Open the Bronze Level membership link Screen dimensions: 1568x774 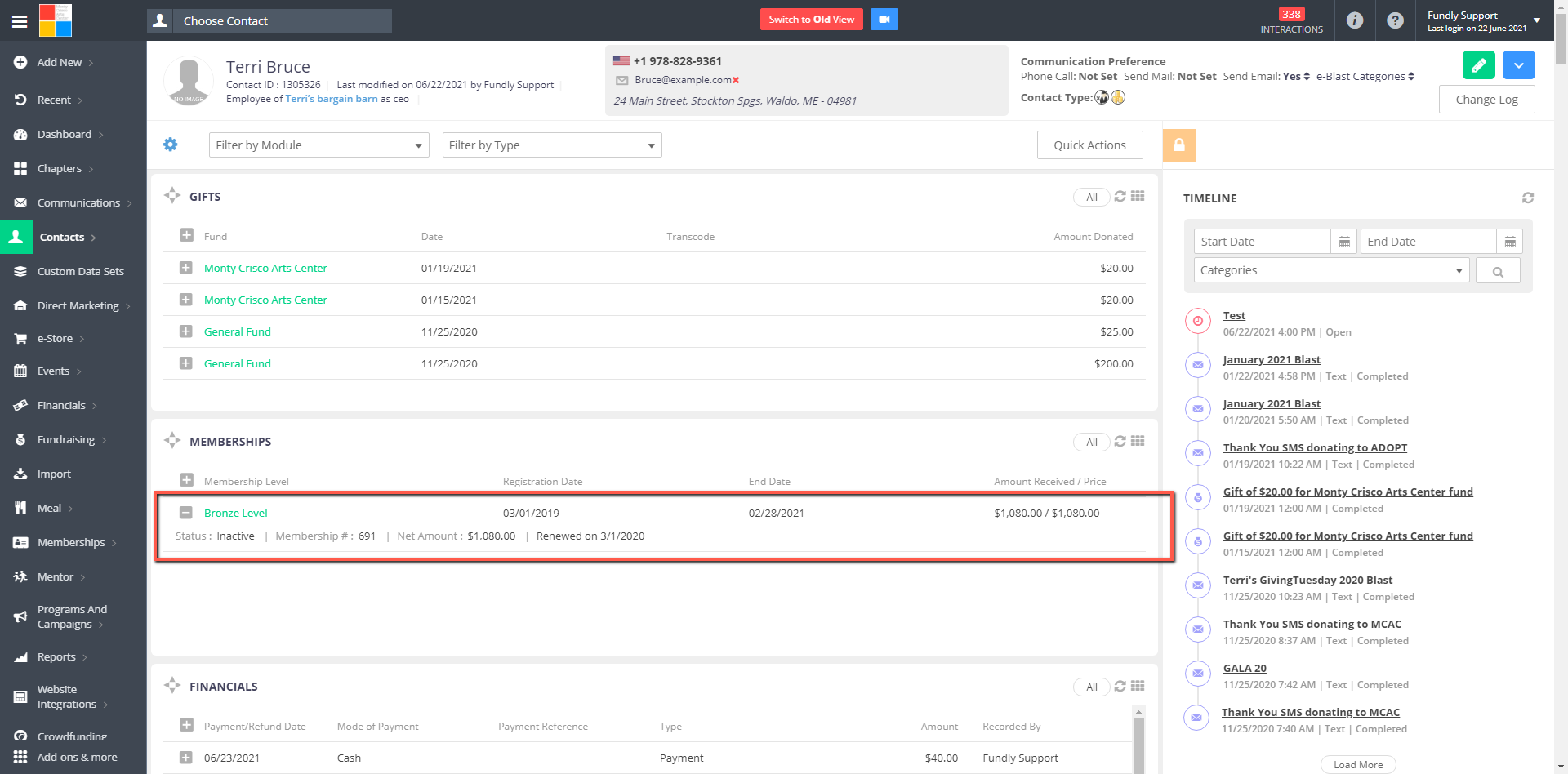tap(236, 513)
